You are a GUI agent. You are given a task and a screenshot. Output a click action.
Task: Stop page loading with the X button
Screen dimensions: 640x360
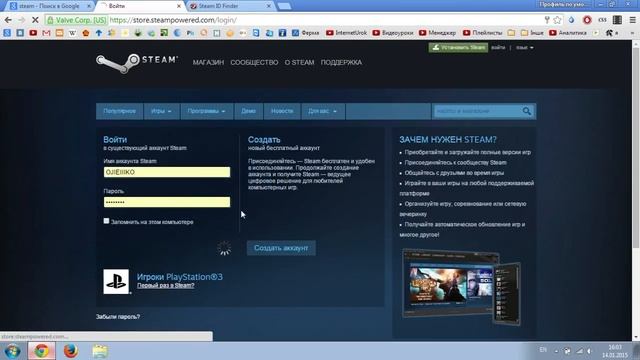(35, 20)
